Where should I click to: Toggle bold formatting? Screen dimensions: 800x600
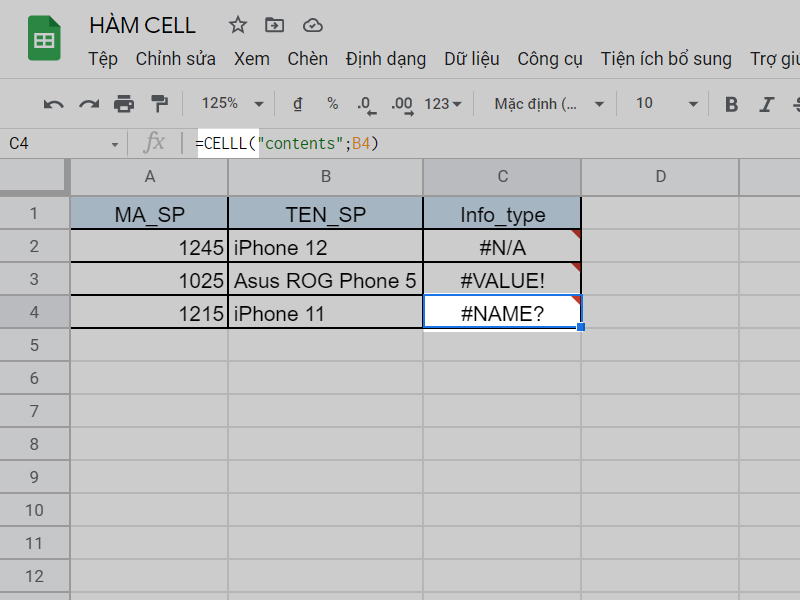[x=732, y=104]
